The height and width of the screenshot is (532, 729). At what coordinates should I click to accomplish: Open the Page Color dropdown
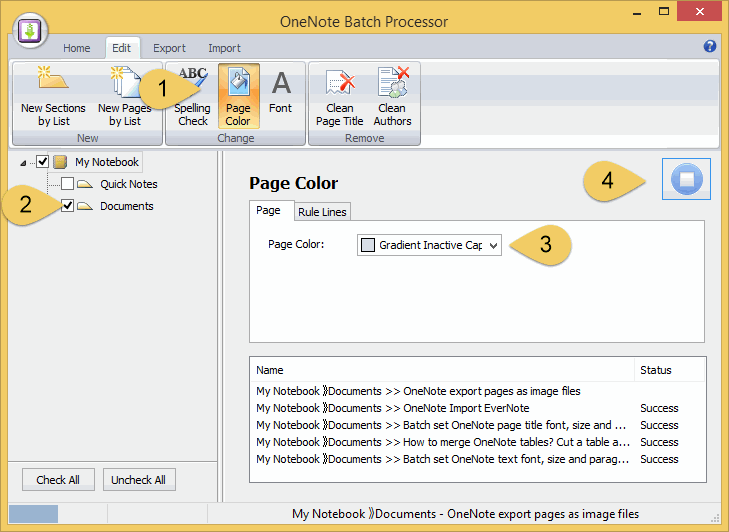(493, 245)
